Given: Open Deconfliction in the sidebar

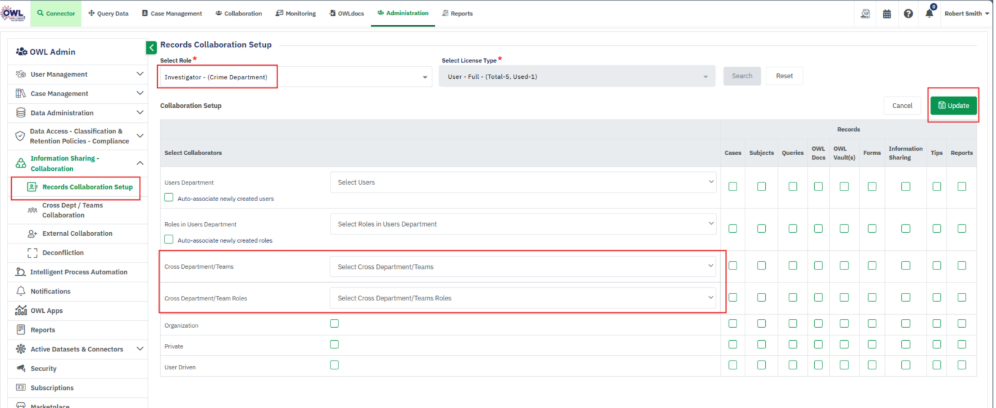Looking at the screenshot, I should click(63, 252).
